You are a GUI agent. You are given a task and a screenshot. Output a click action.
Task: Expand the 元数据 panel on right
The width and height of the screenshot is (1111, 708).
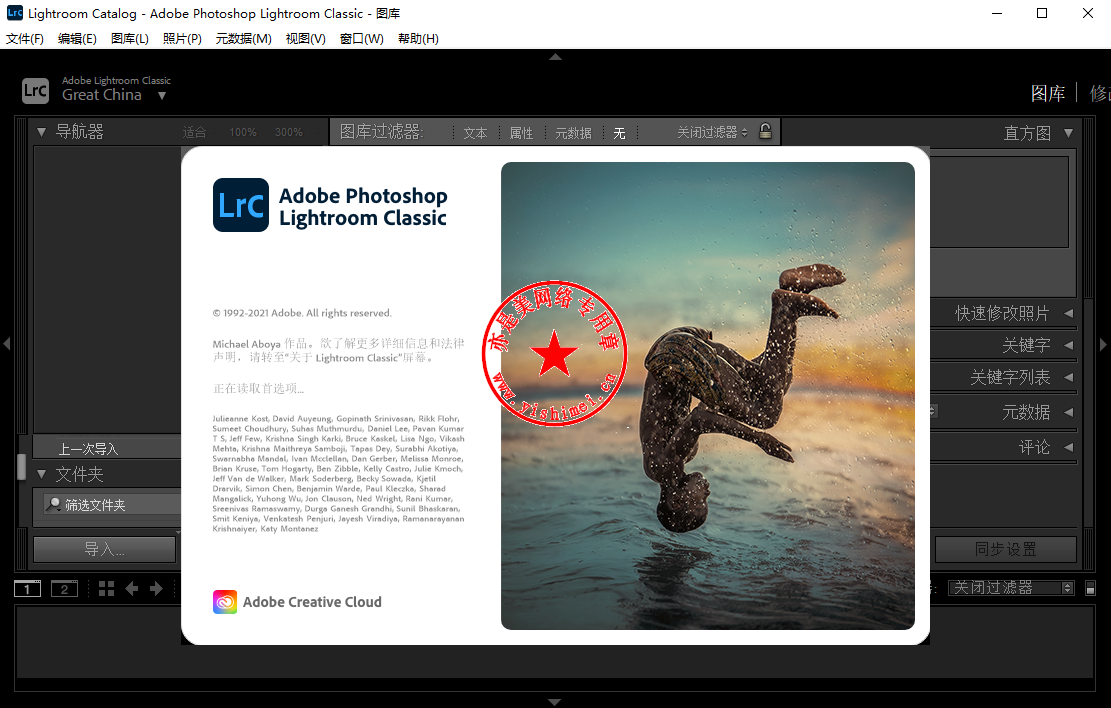pos(1068,412)
